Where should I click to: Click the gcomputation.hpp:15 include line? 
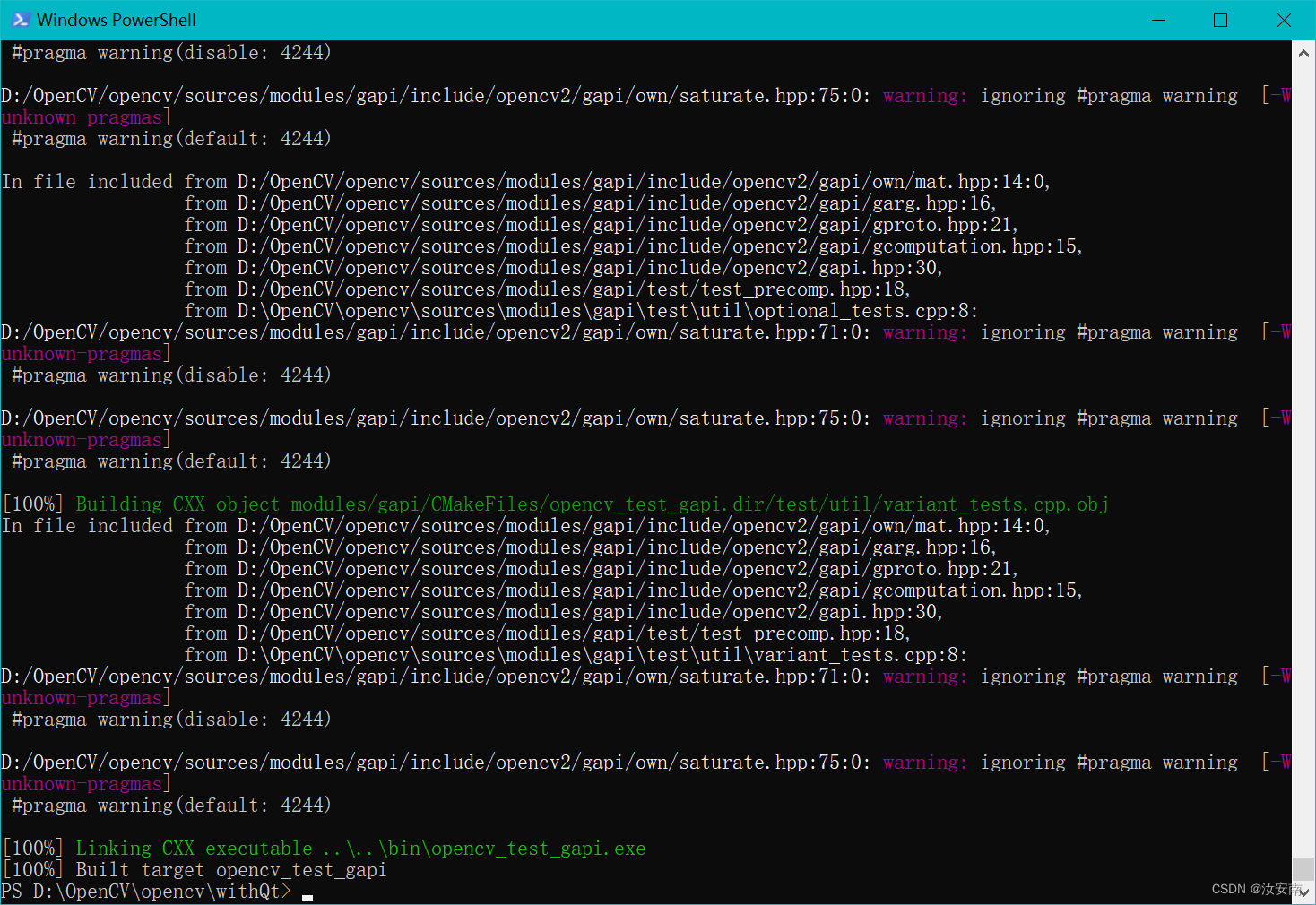[628, 590]
